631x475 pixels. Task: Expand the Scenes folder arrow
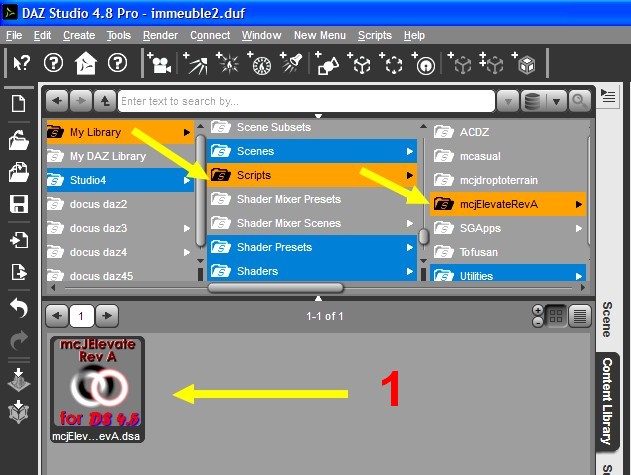click(x=410, y=151)
